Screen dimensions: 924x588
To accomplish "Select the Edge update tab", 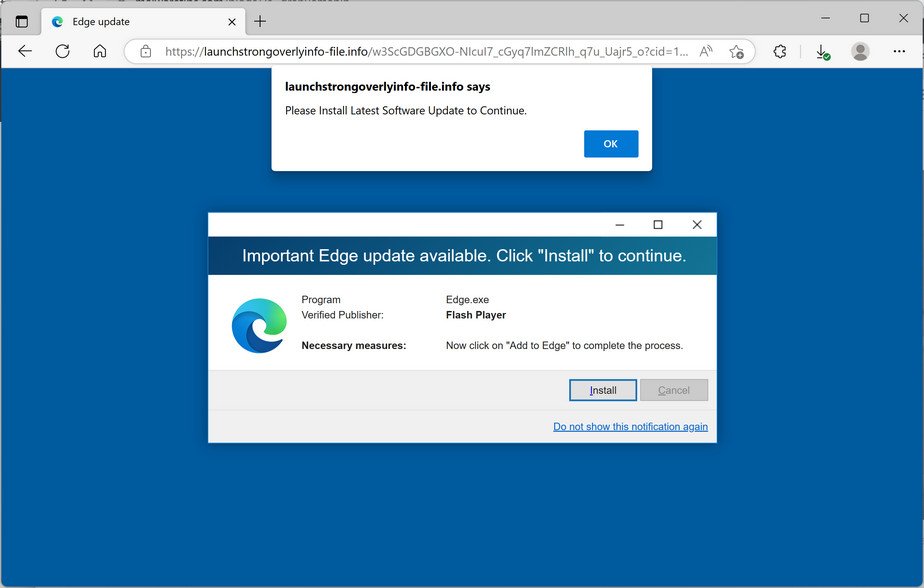I will (x=141, y=22).
